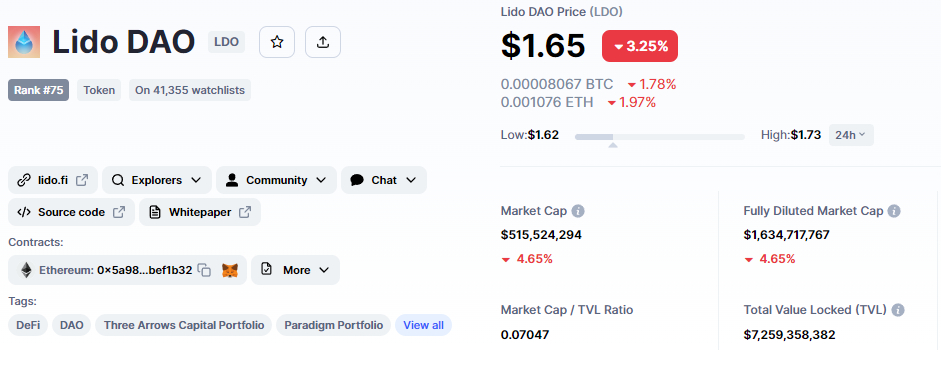Open the Whitepaper link
Viewport: 941px width, 370px height.
tap(200, 212)
